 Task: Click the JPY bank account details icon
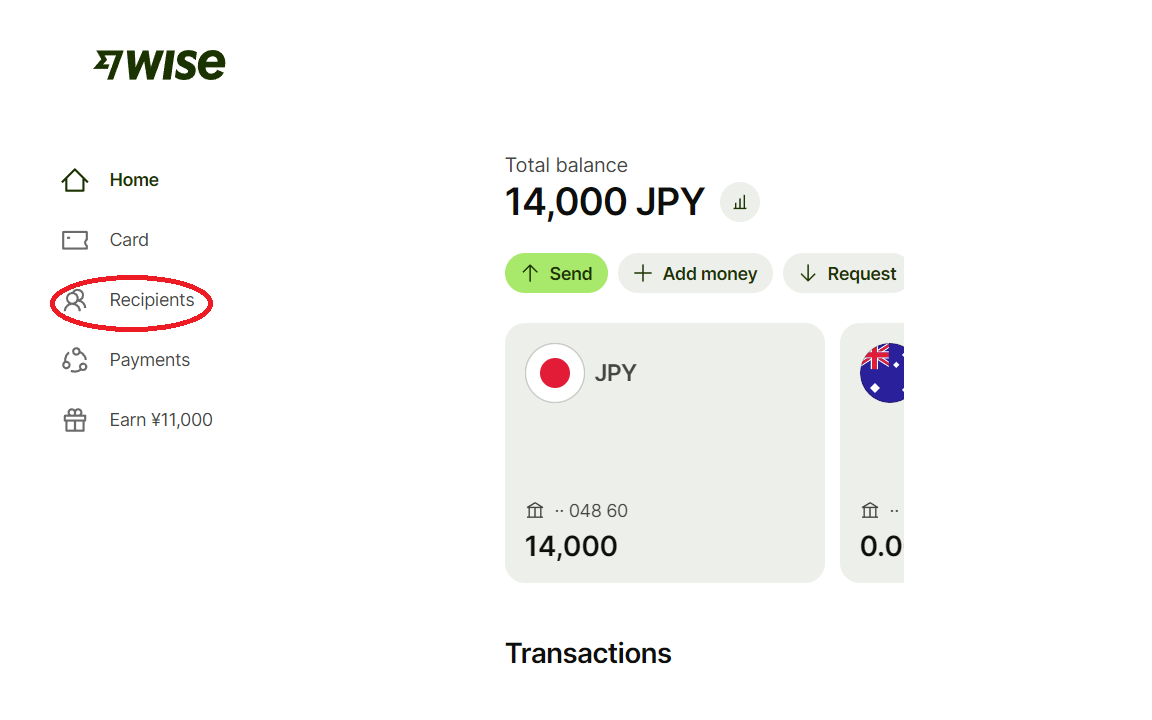[535, 511]
